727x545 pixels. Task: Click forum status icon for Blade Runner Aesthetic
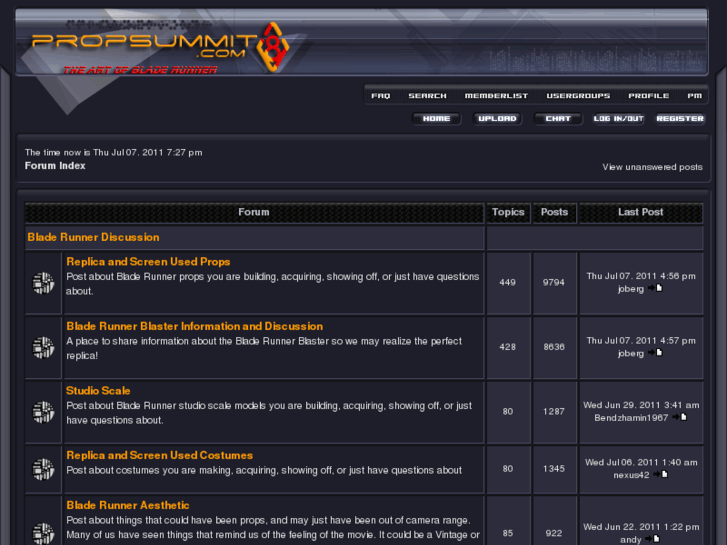click(x=43, y=533)
